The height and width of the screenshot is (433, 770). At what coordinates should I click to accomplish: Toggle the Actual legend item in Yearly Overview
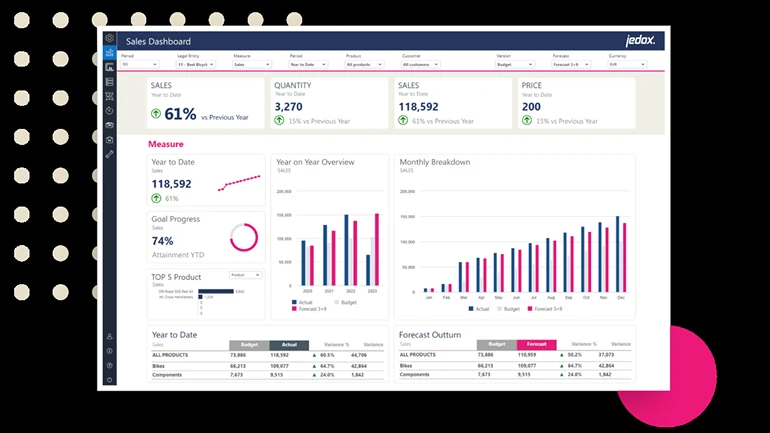(304, 301)
